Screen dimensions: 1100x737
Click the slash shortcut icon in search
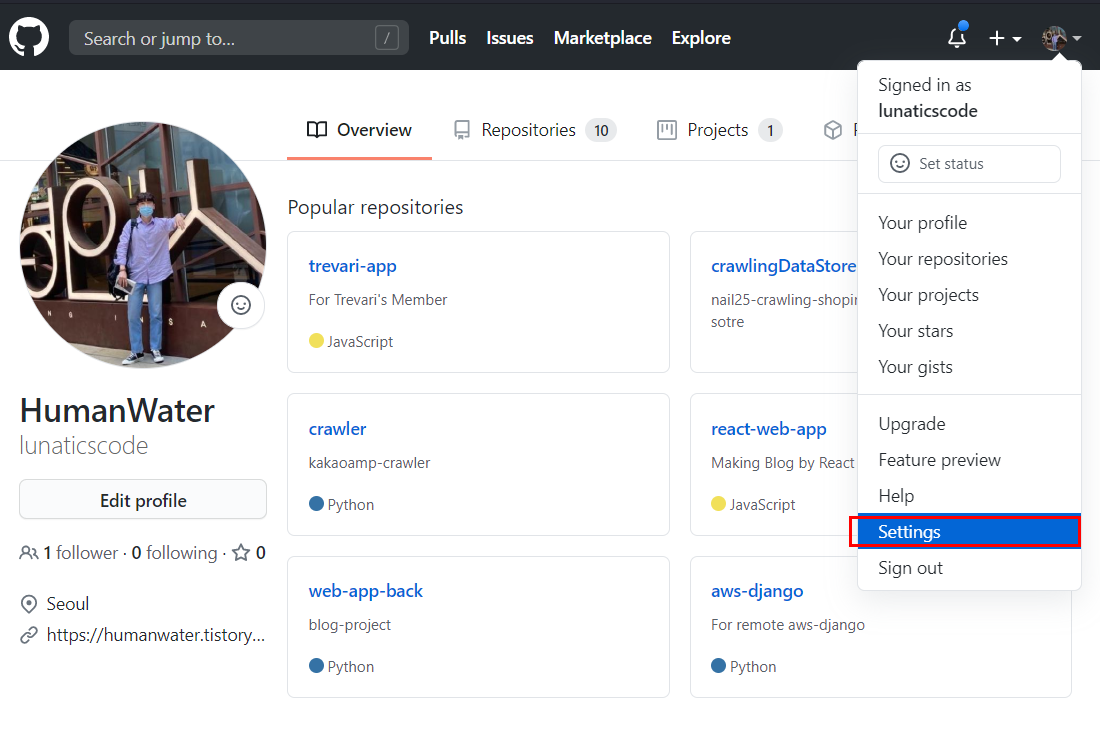point(387,38)
